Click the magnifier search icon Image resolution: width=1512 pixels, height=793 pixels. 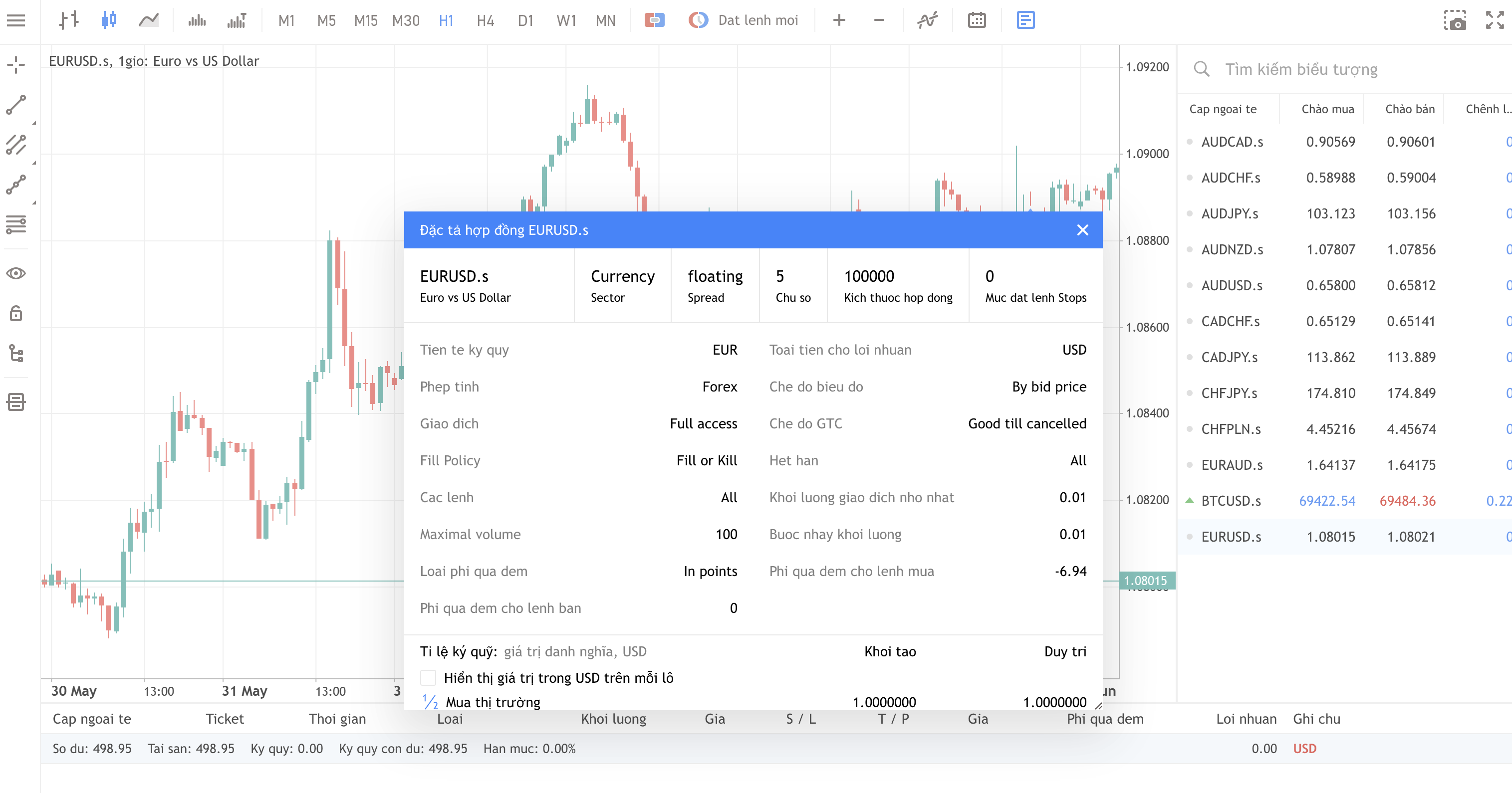tap(1202, 69)
